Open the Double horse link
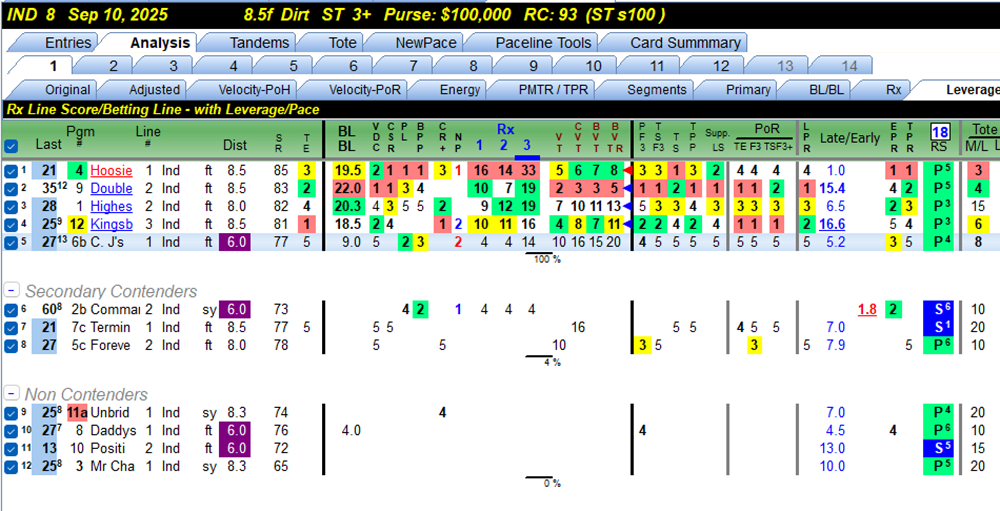This screenshot has width=1000, height=511. click(112, 188)
